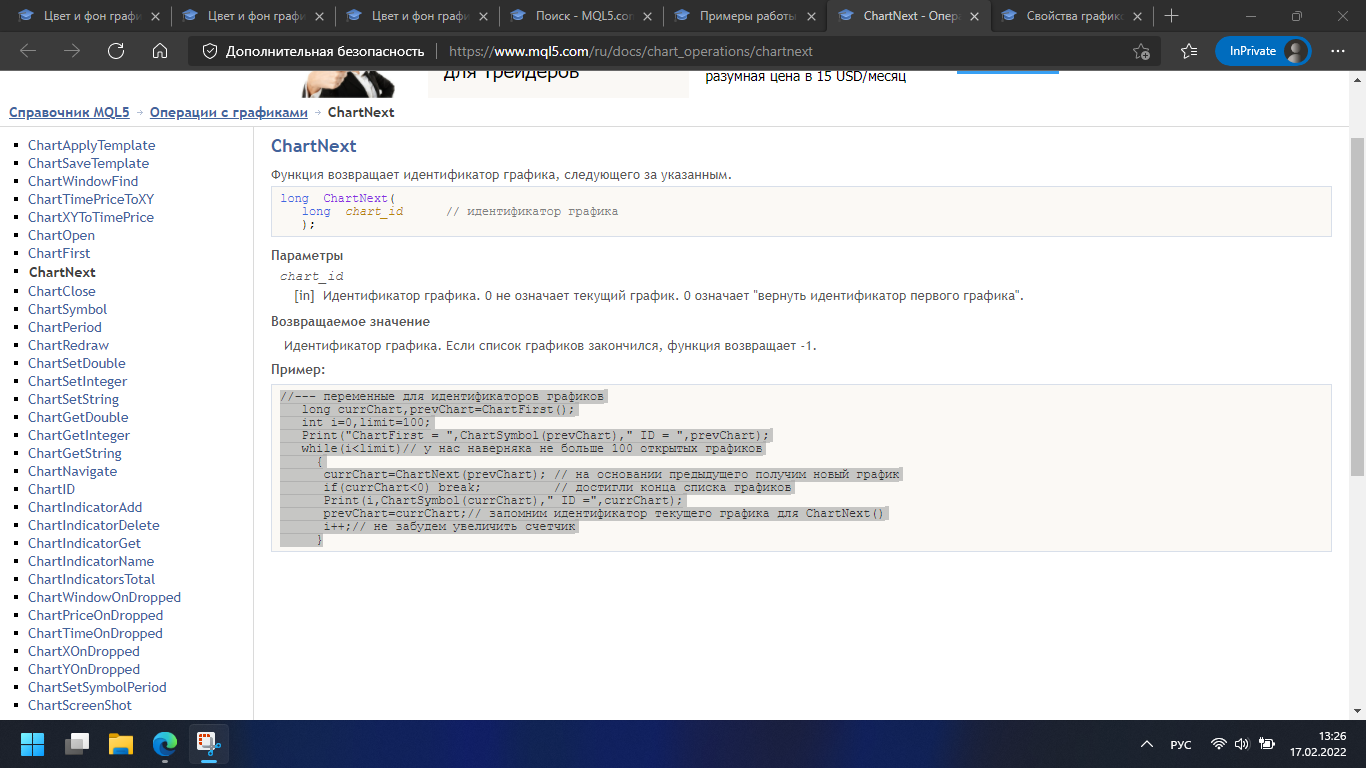
Task: Open clock and date 13:26
Action: pos(1318,744)
